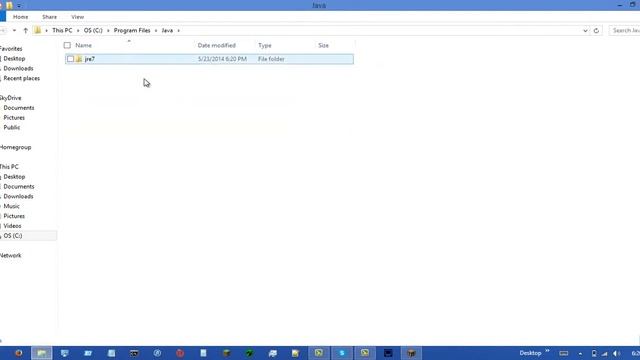640x360 pixels.
Task: Select This PC in navigation pane
Action: tap(9, 167)
